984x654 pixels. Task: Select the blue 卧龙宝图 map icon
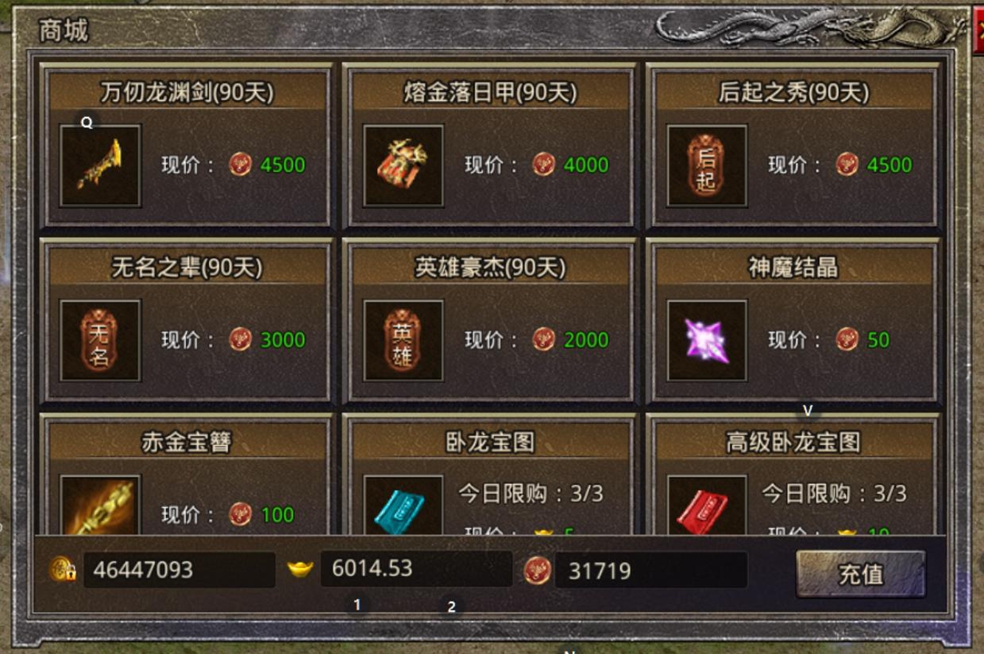pos(403,505)
